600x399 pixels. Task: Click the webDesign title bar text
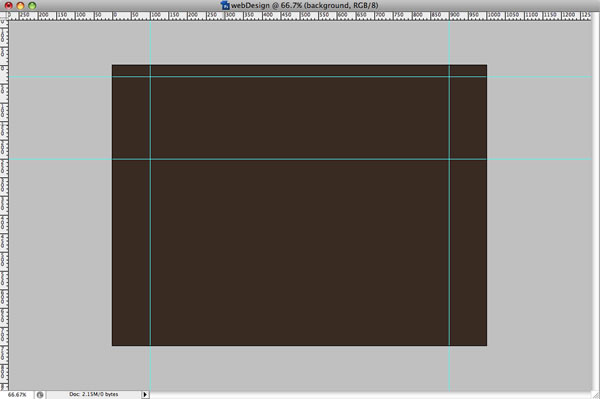(x=305, y=5)
